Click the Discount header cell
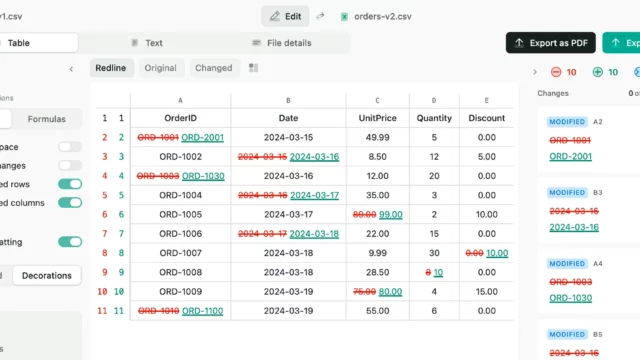Viewport: 640px width, 360px height. point(487,118)
